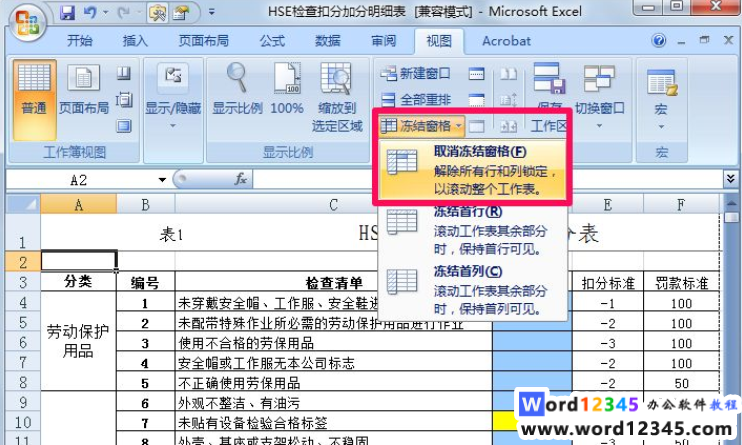Viewport: 742px width, 445px height.
Task: Click the Redo arrow icon
Action: [123, 12]
